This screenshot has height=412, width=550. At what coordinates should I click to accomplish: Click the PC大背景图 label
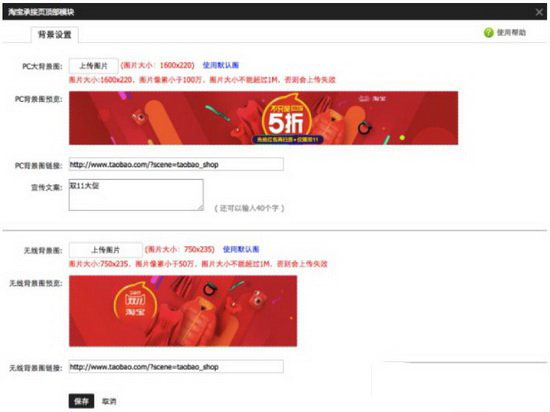point(42,66)
